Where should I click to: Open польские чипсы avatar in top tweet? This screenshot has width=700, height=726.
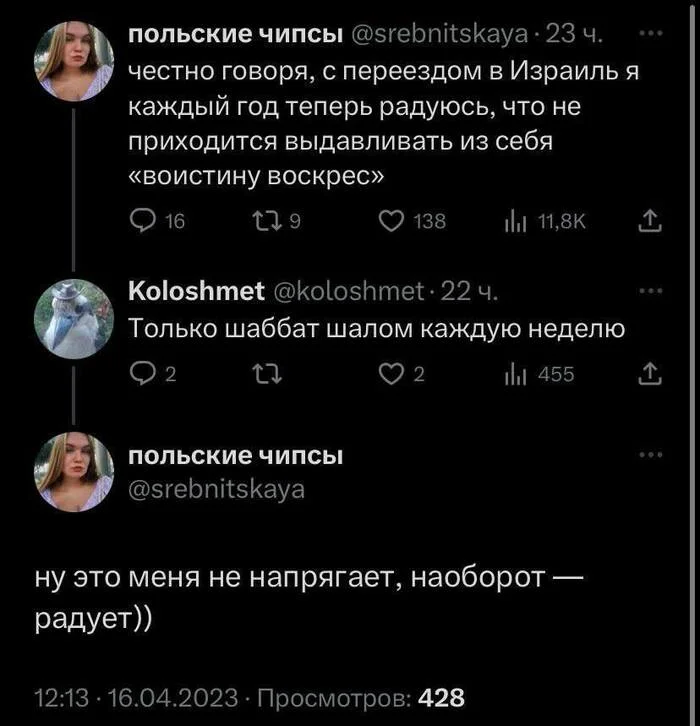click(x=74, y=60)
